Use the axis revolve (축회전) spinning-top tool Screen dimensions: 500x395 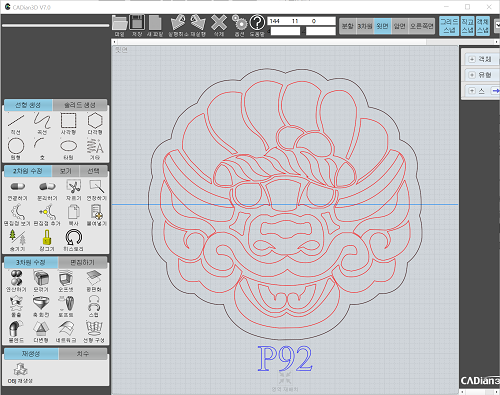point(41,306)
